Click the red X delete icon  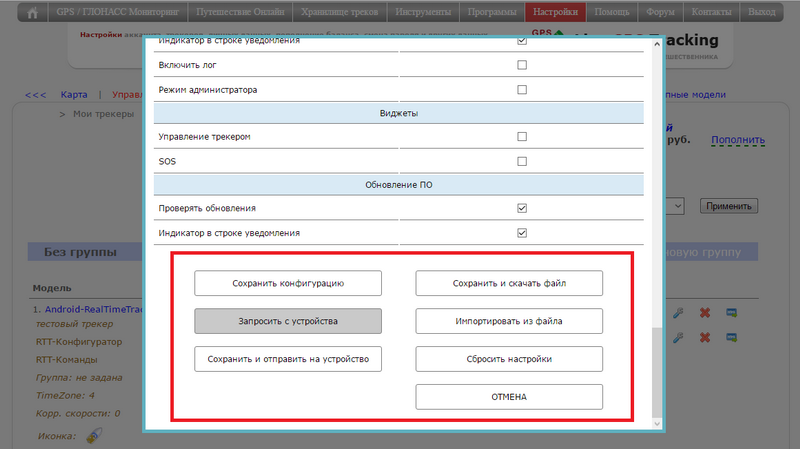(704, 312)
